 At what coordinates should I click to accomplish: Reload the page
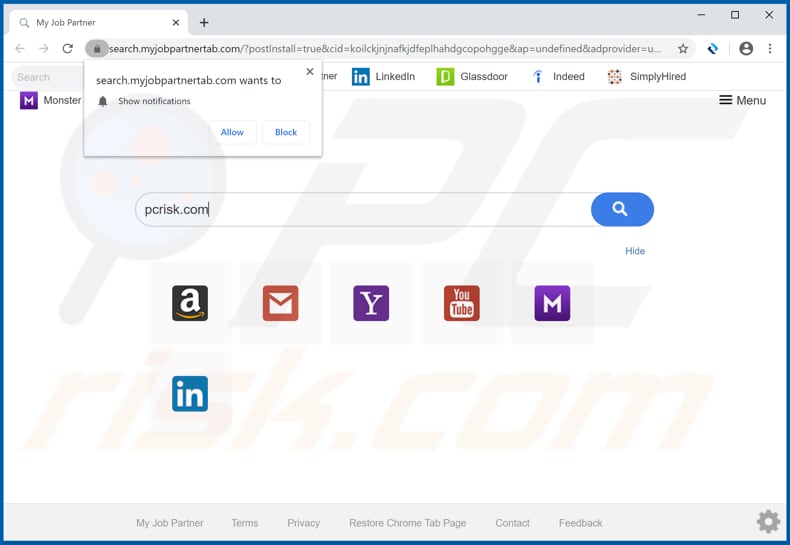coord(68,48)
